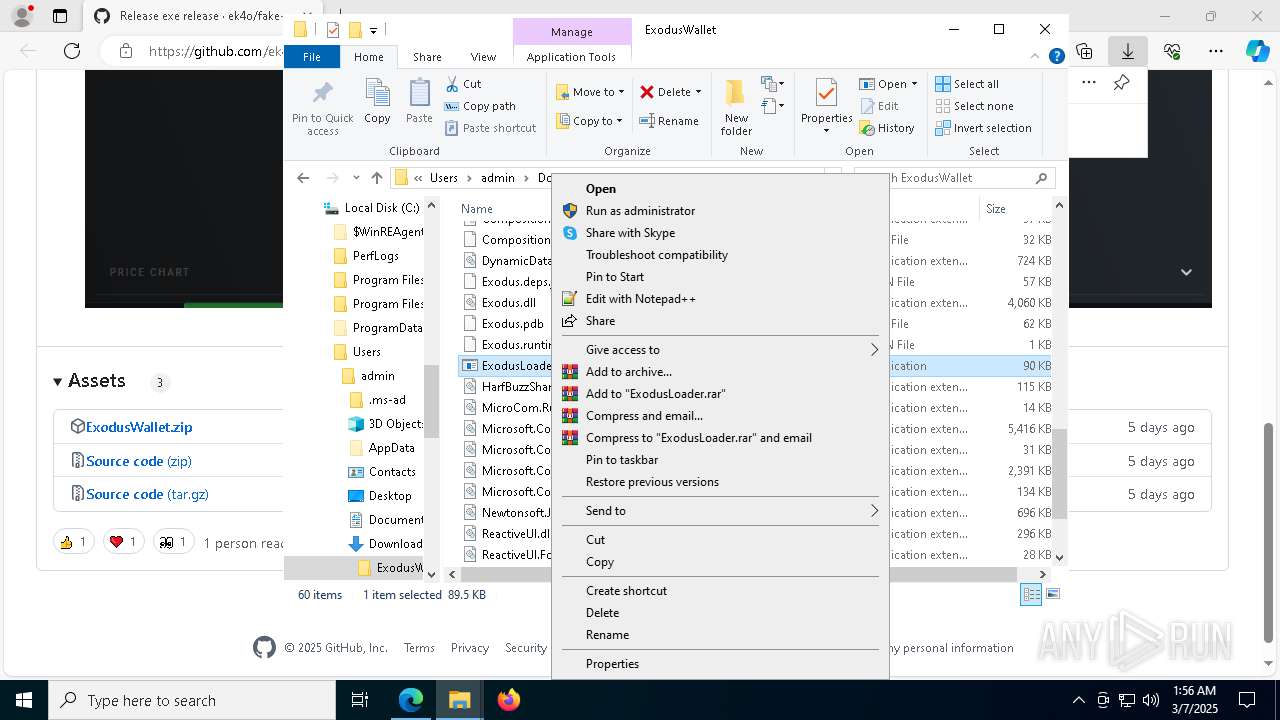Click the thumbs up reaction button
The image size is (1280, 720).
[74, 542]
